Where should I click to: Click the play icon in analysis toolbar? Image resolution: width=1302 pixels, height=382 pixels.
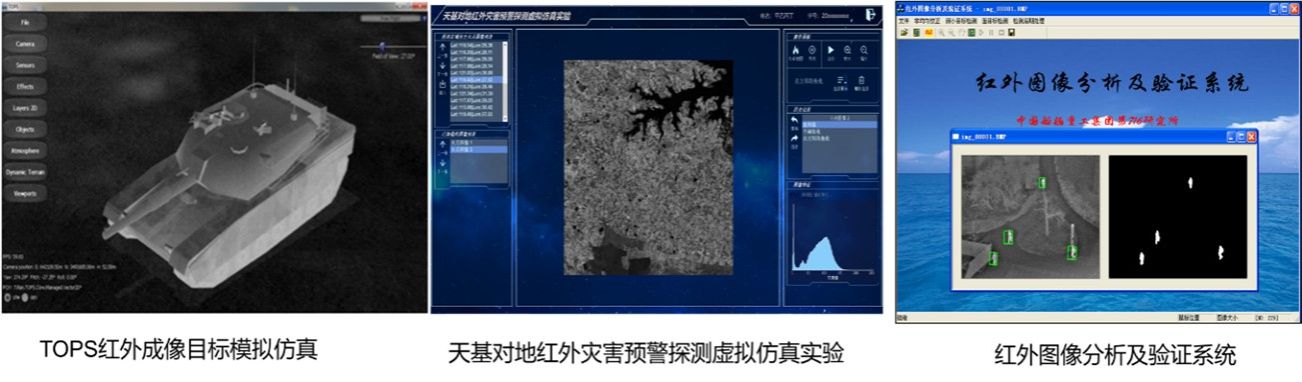tap(982, 32)
